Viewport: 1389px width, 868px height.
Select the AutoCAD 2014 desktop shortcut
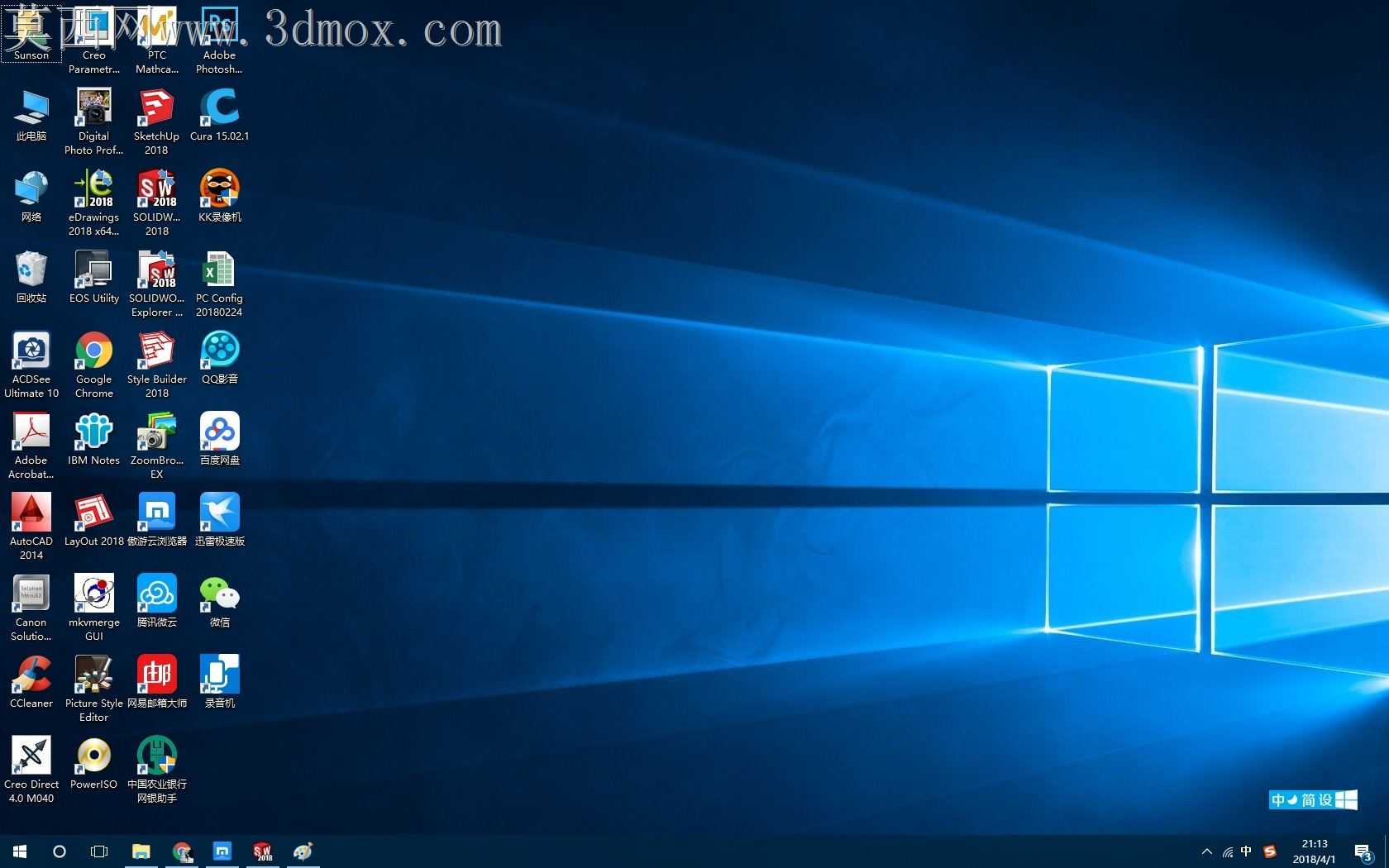pyautogui.click(x=31, y=527)
